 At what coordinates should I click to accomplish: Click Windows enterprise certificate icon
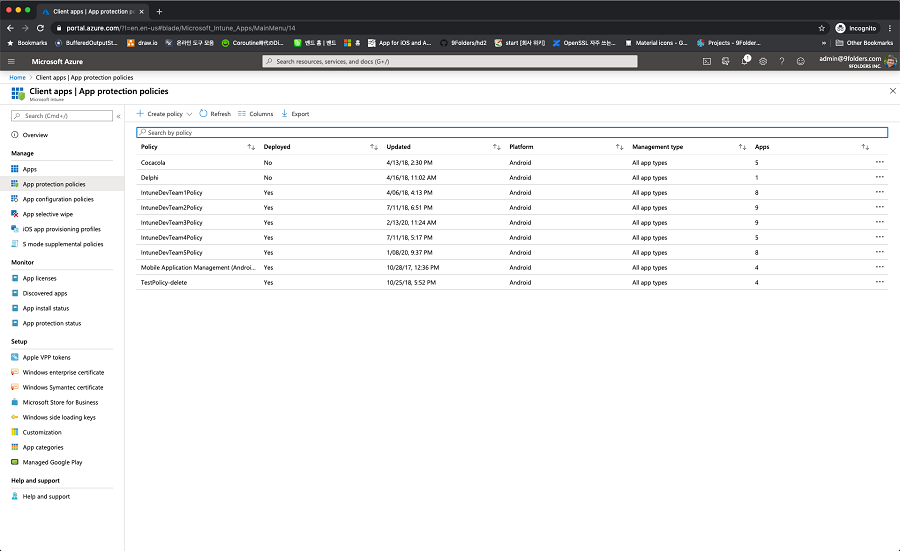[15, 372]
